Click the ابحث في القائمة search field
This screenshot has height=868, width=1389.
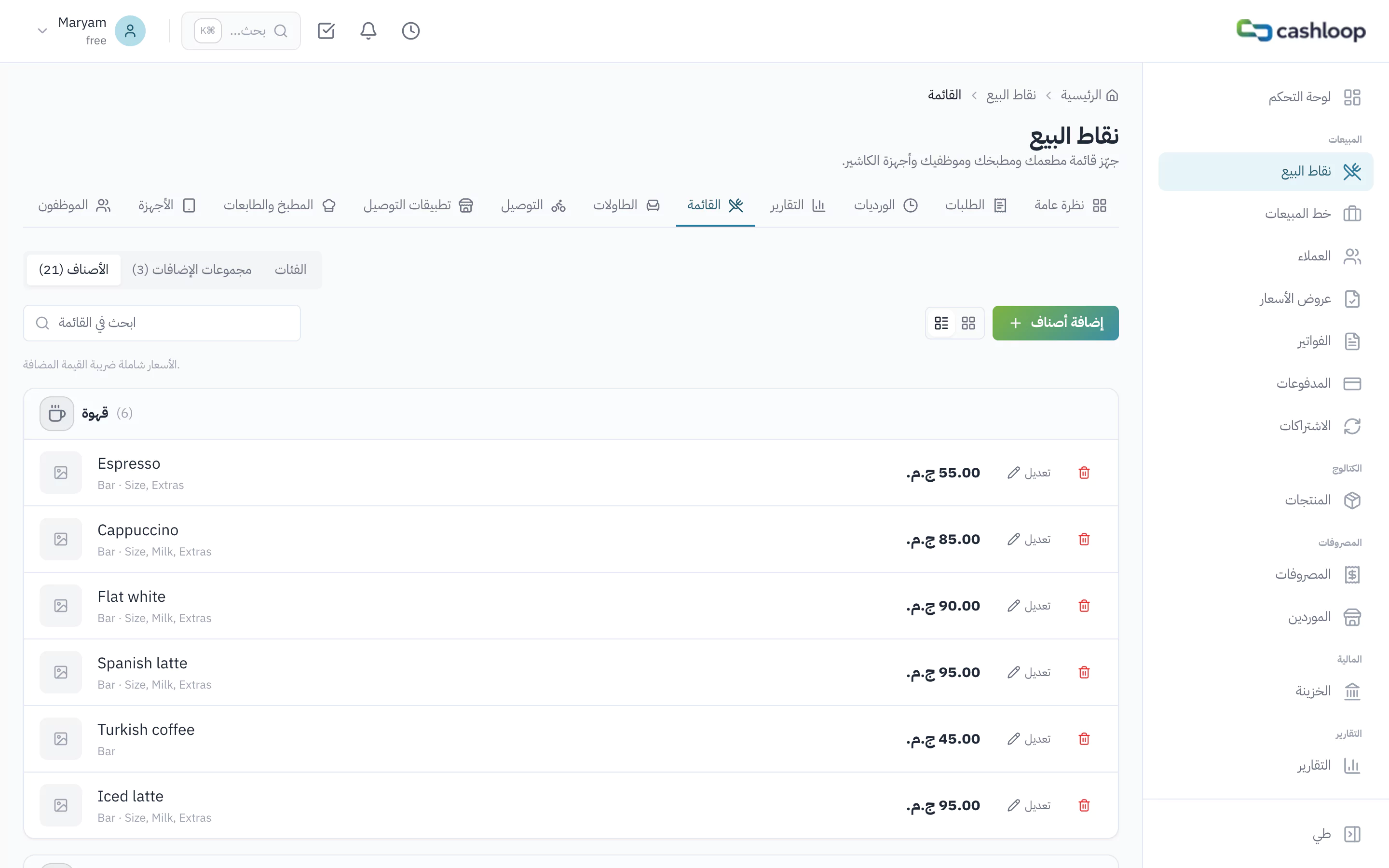pyautogui.click(x=162, y=323)
